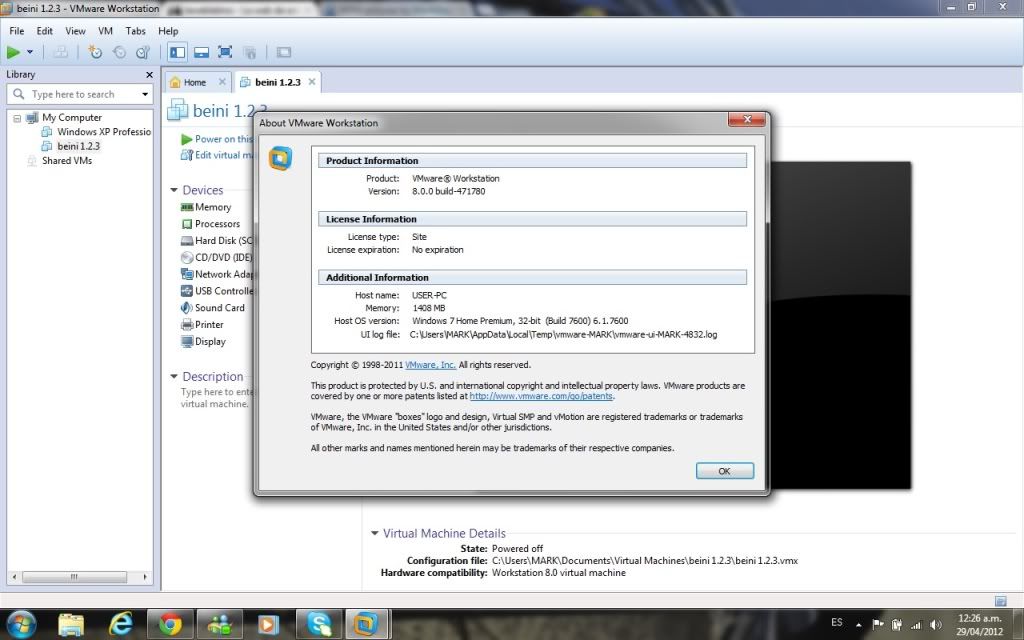The width and height of the screenshot is (1024, 640).
Task: Collapse the Virtual Machine Details section
Action: click(374, 533)
